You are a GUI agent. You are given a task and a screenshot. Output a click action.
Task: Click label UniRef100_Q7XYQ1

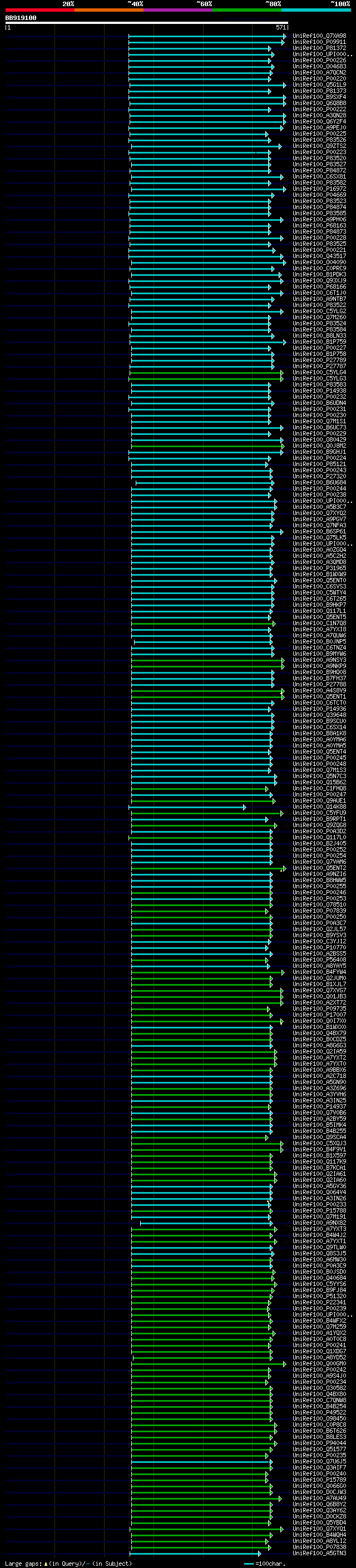pos(319,1529)
